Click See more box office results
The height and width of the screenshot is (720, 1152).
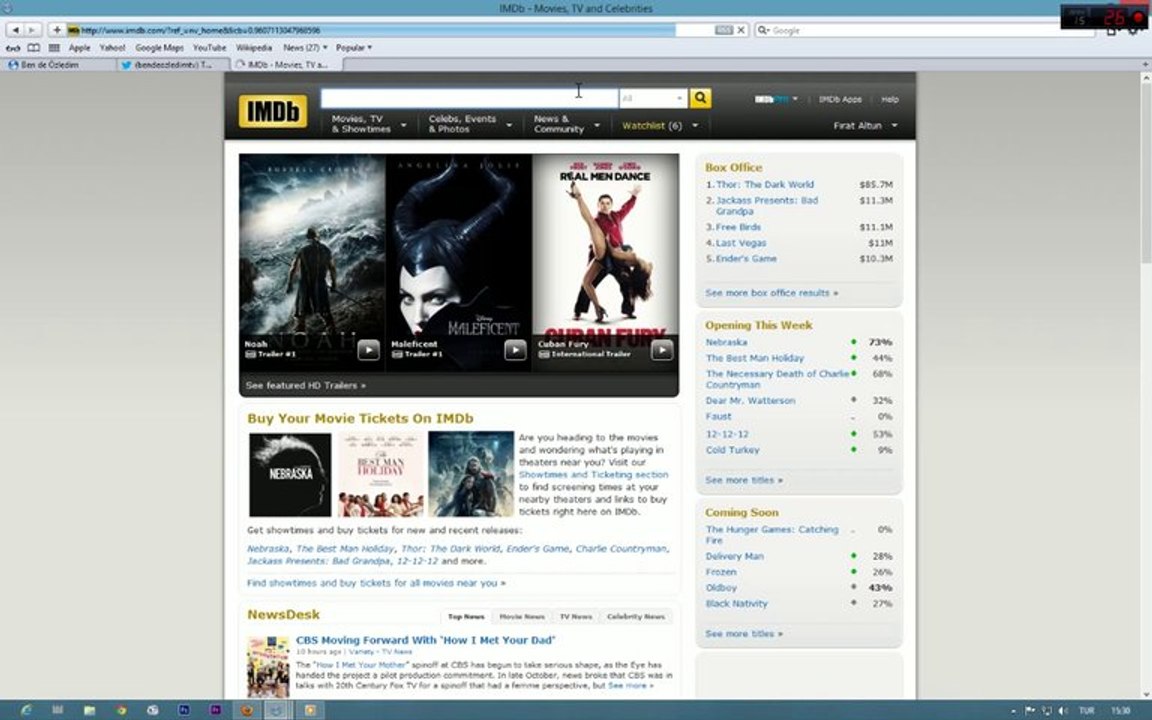pyautogui.click(x=771, y=292)
